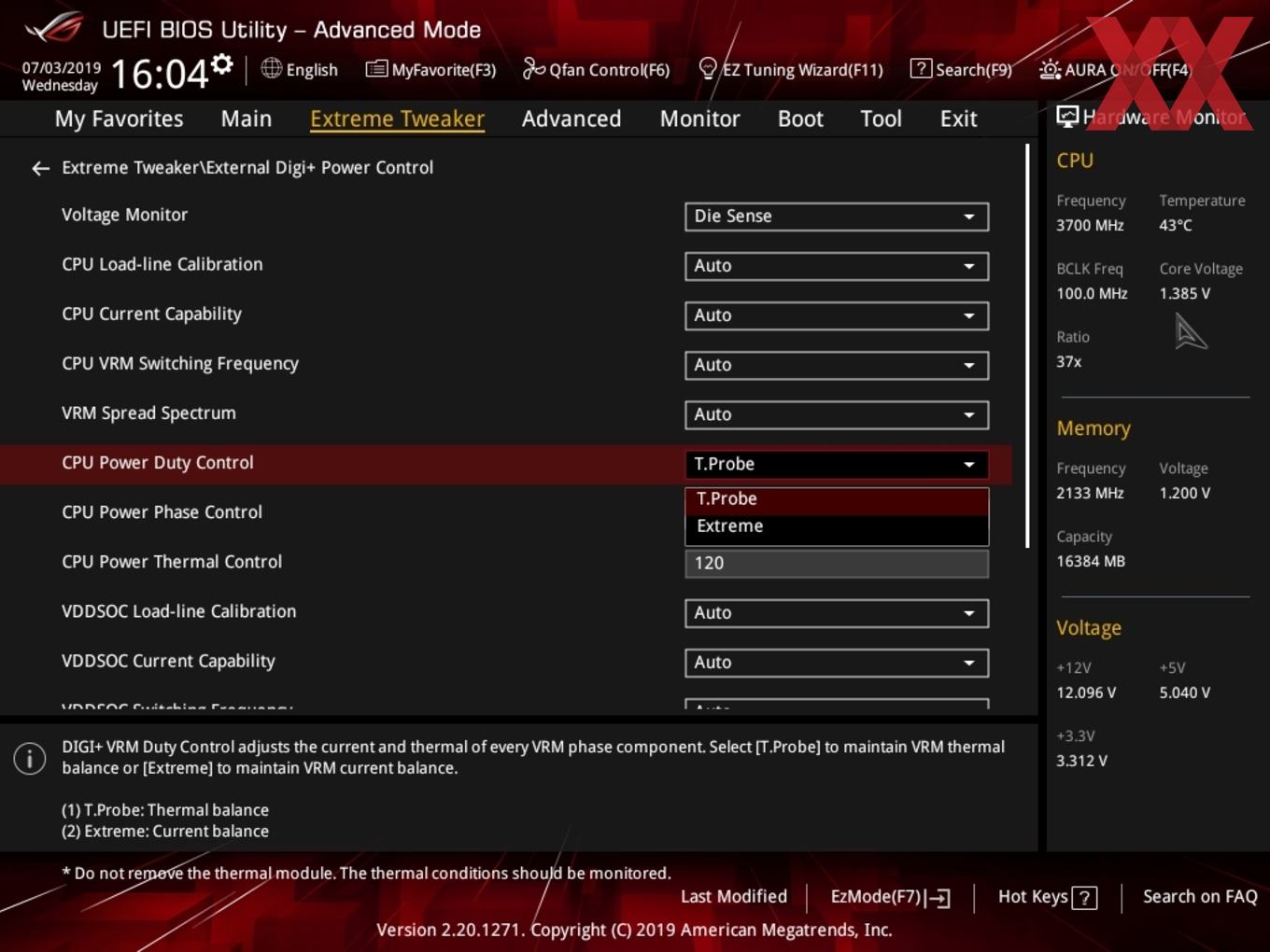Click the date 07/03/2019 Wednesday
The image size is (1270, 952).
(61, 77)
